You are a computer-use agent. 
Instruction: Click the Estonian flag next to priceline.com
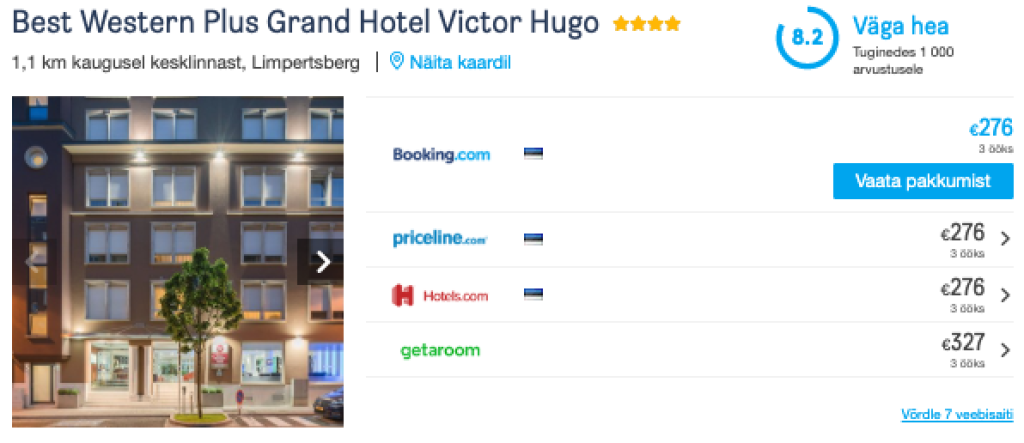534,239
